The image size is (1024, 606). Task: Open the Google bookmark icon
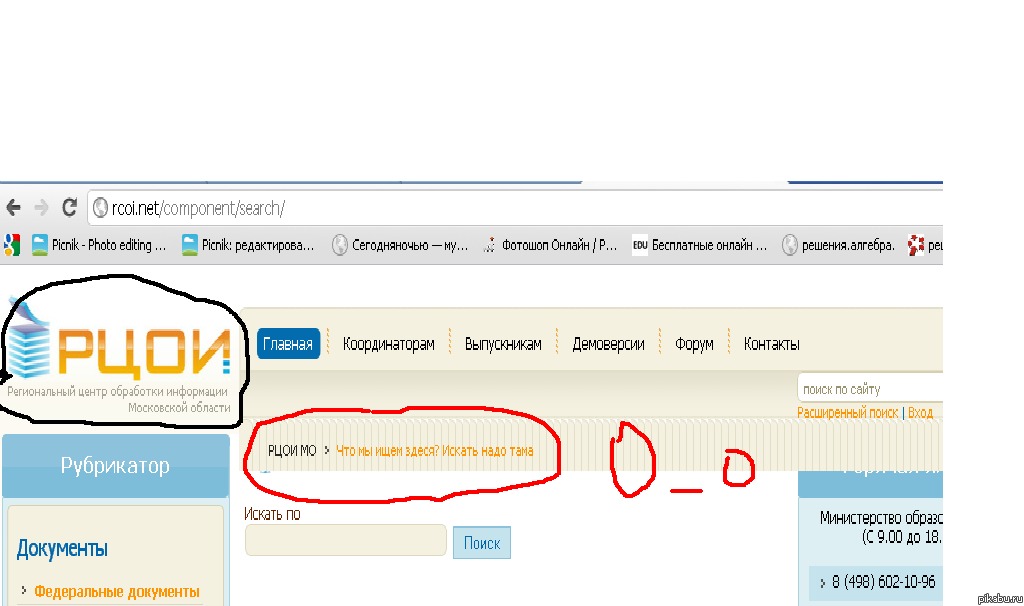point(12,244)
